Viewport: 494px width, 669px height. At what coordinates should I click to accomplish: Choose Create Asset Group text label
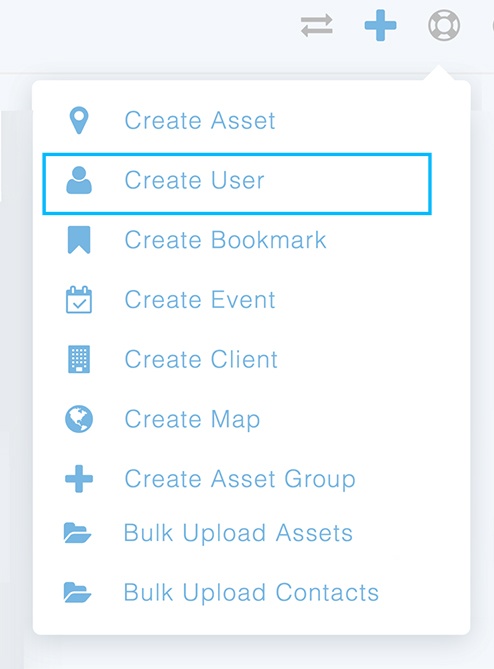coord(240,480)
